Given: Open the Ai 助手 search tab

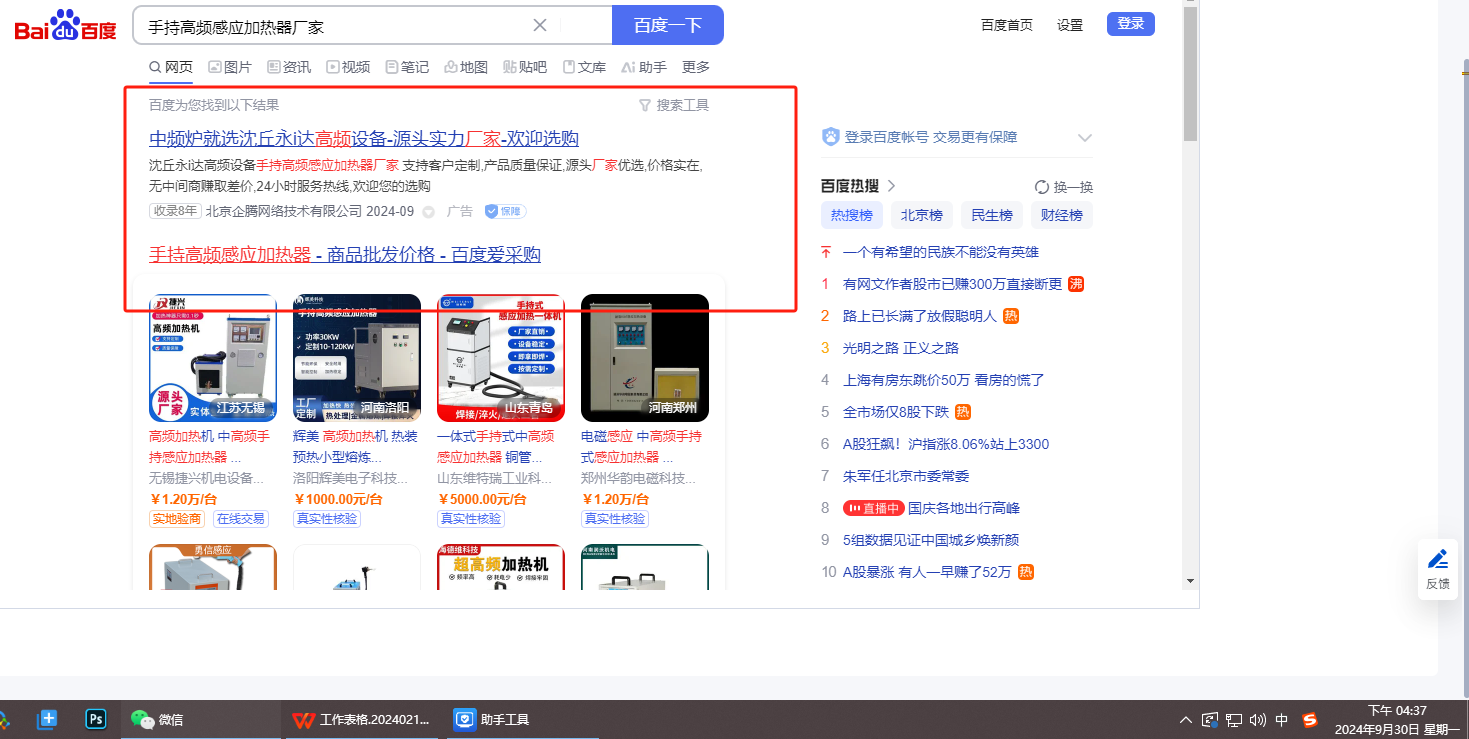Looking at the screenshot, I should [644, 67].
